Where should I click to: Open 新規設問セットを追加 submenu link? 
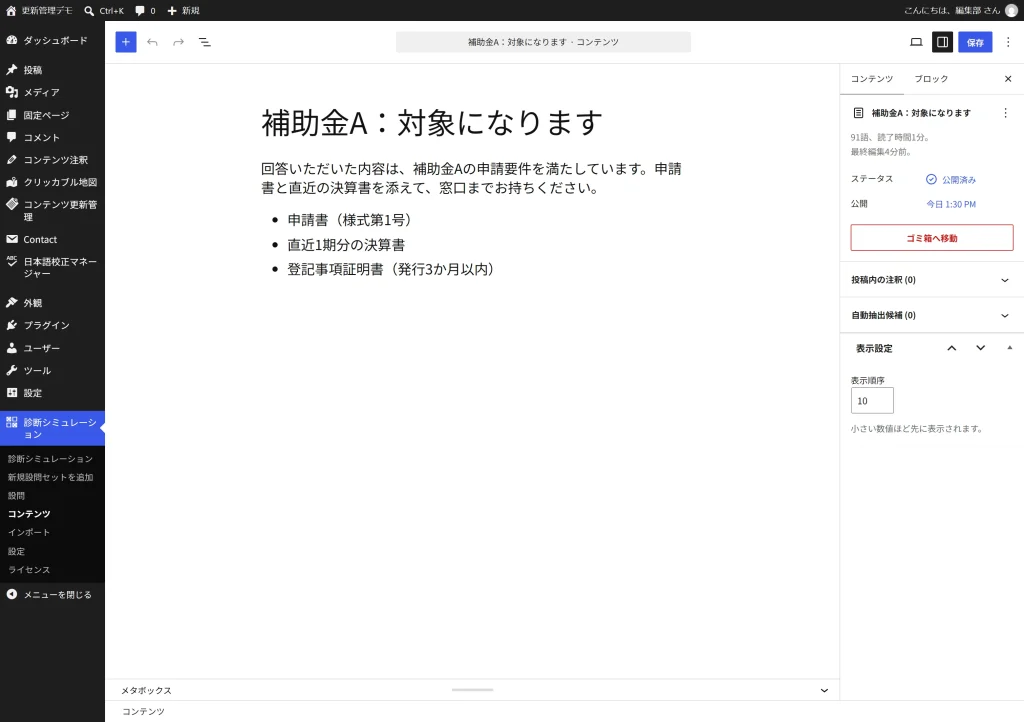[50, 477]
